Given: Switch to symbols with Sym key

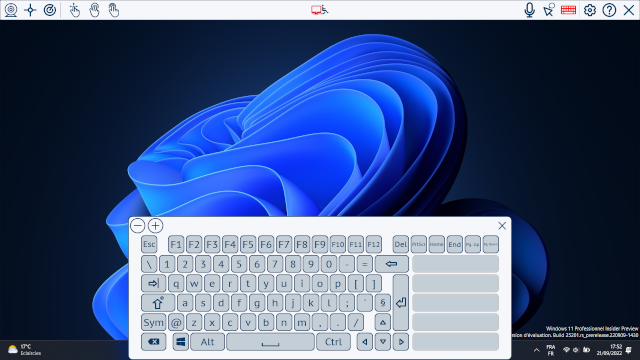Looking at the screenshot, I should pos(153,322).
